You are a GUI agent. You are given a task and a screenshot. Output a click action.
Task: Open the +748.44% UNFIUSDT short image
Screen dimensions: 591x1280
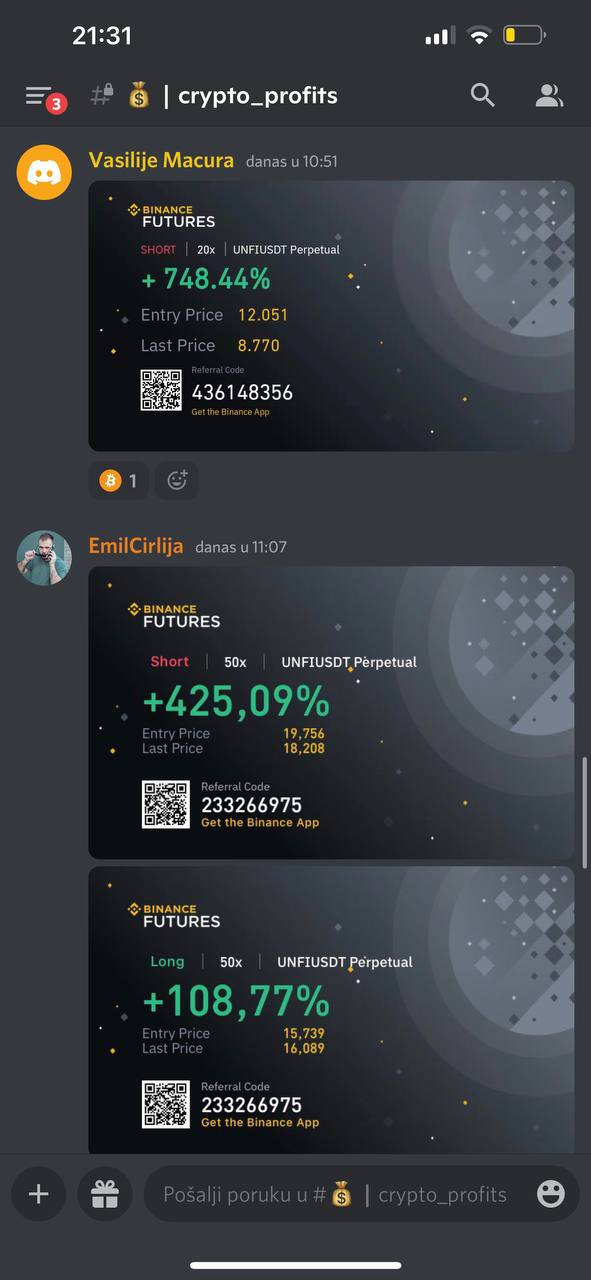click(x=331, y=316)
